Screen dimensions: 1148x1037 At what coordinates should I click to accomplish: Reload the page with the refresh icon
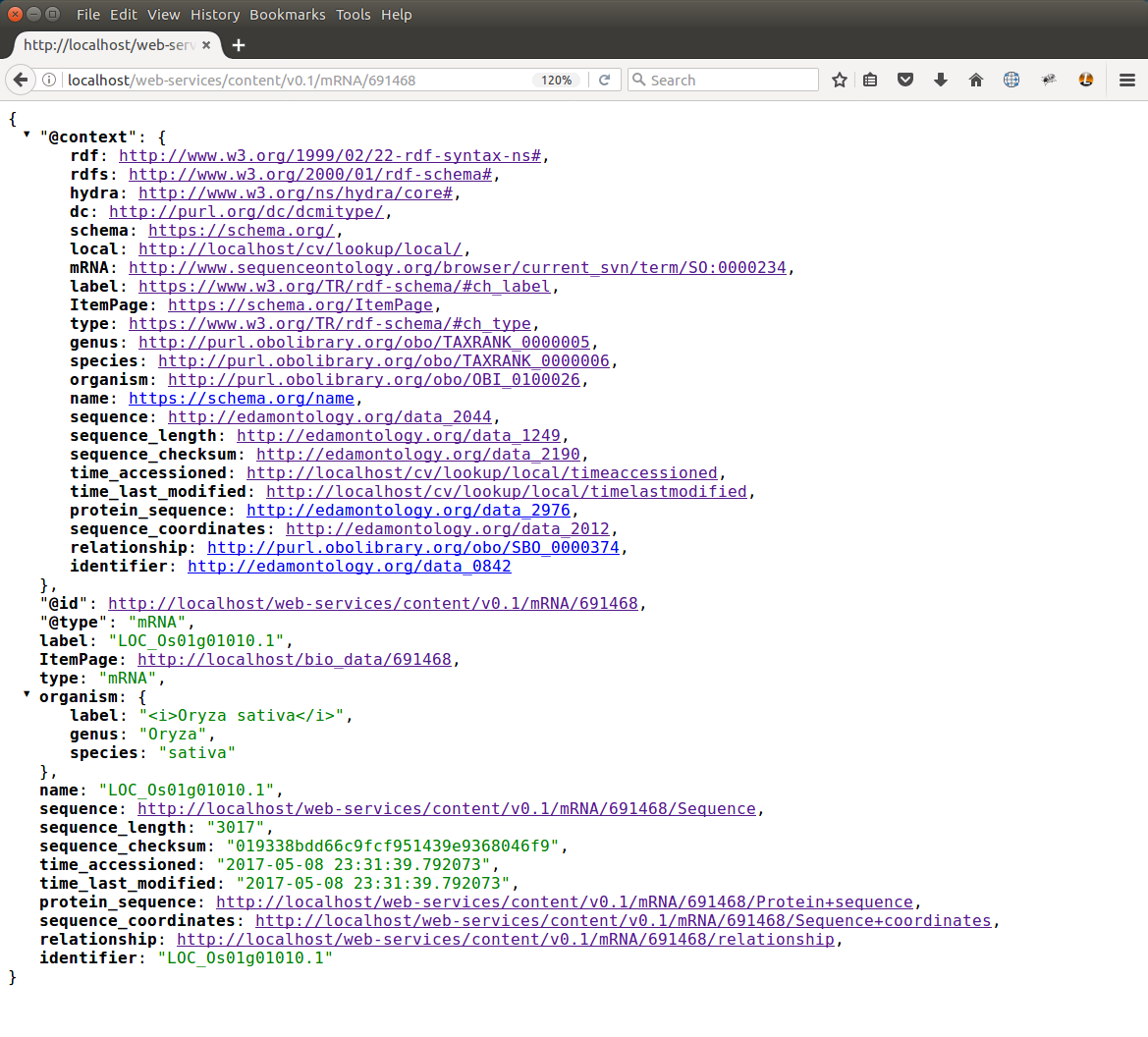pos(605,80)
